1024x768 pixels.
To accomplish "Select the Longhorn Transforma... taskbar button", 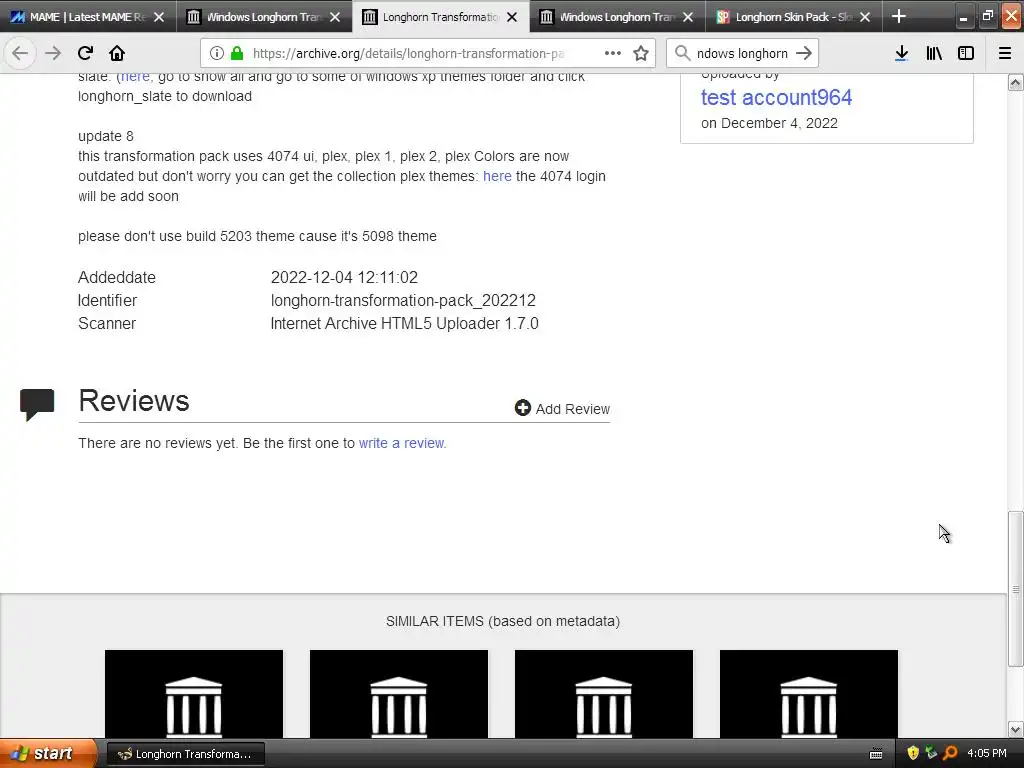I will coord(185,754).
